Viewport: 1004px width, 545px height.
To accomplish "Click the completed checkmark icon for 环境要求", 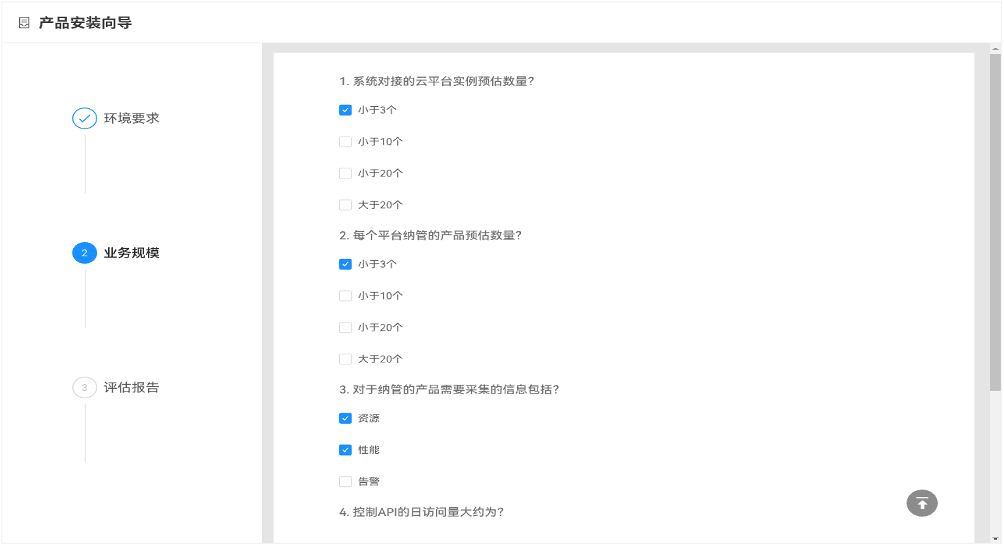I will coord(85,118).
